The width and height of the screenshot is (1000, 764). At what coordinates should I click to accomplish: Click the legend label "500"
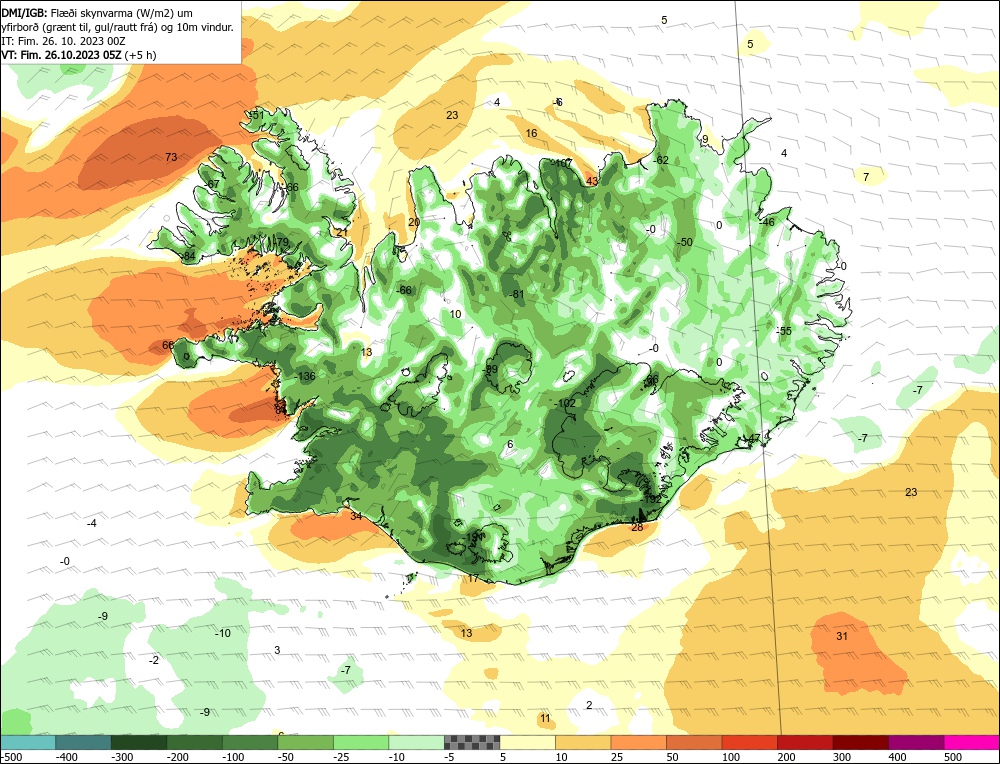(953, 757)
